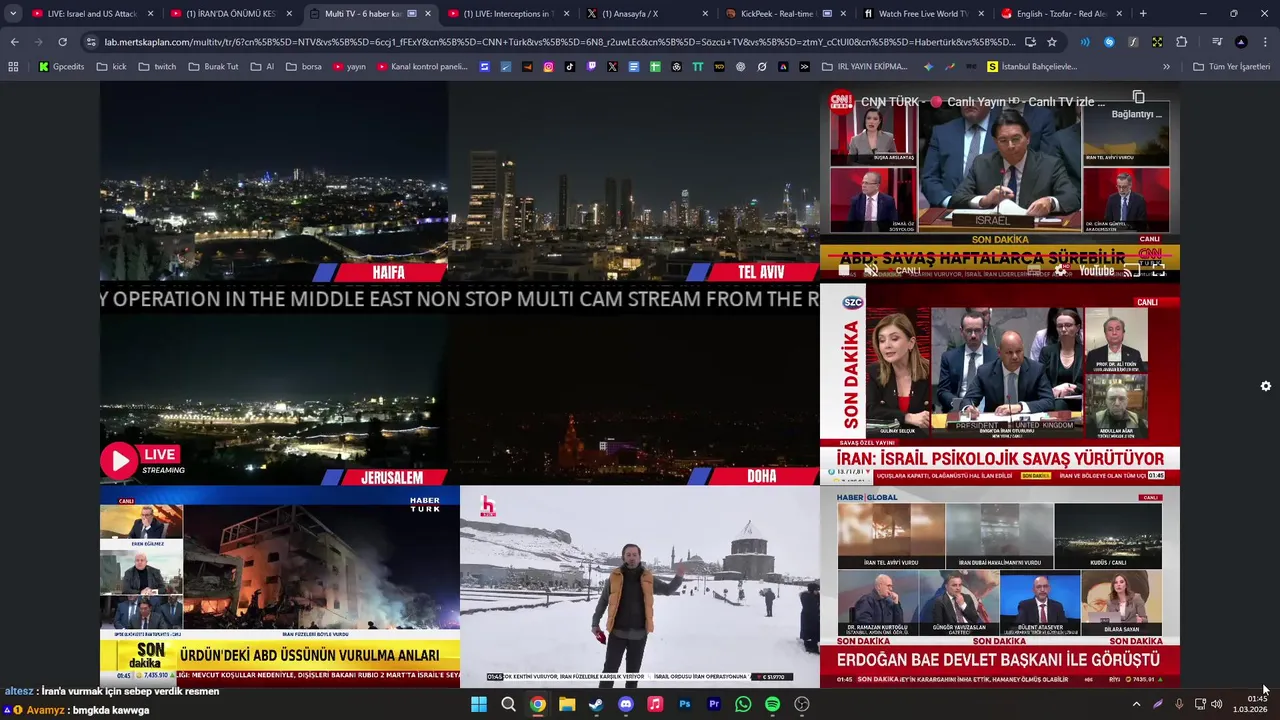Open IRL YAYIN EKİPMA... bookmarks folder
Screen dimensions: 1280x720
click(865, 67)
